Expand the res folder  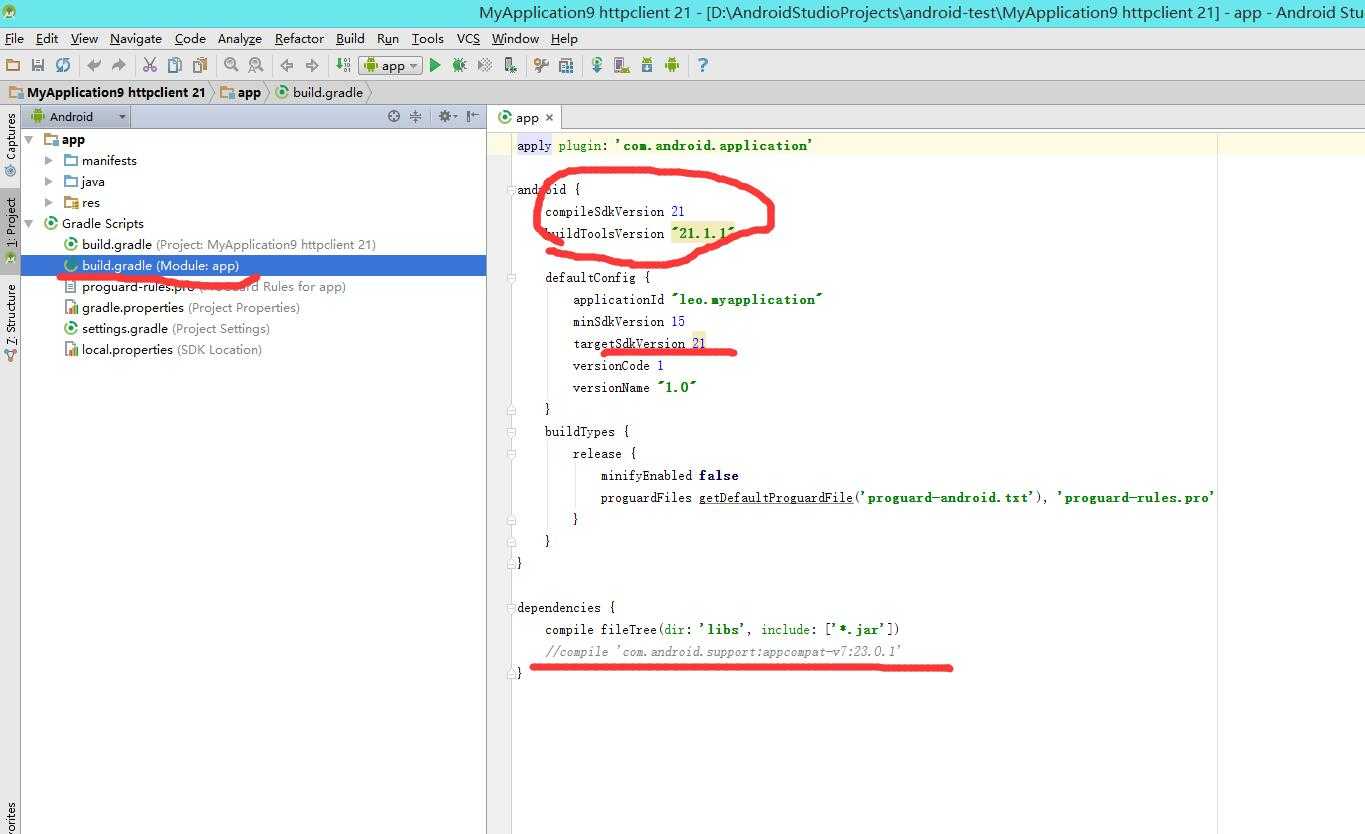pos(49,202)
